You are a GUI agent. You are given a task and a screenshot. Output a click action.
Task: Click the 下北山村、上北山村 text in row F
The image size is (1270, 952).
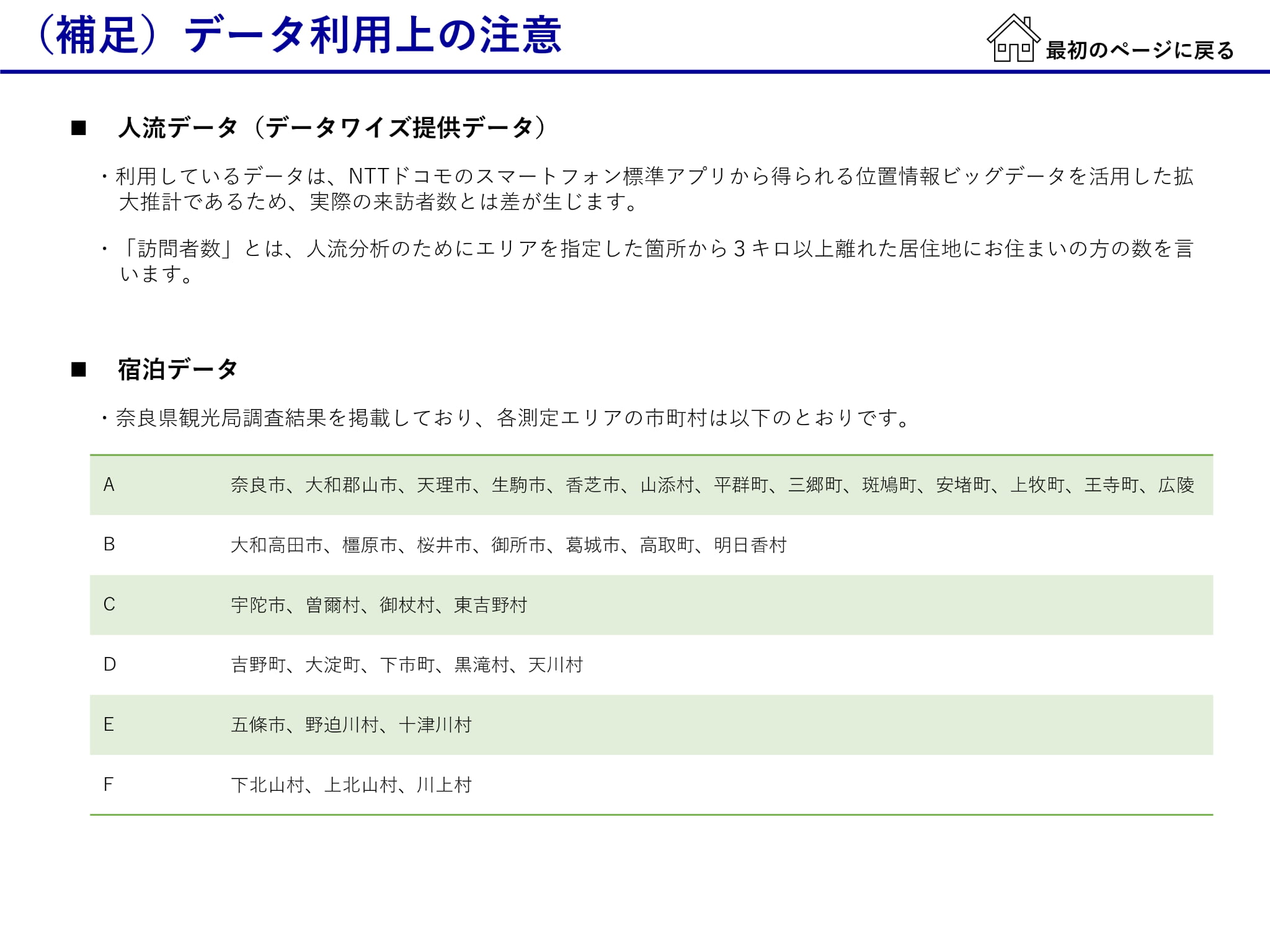point(352,785)
